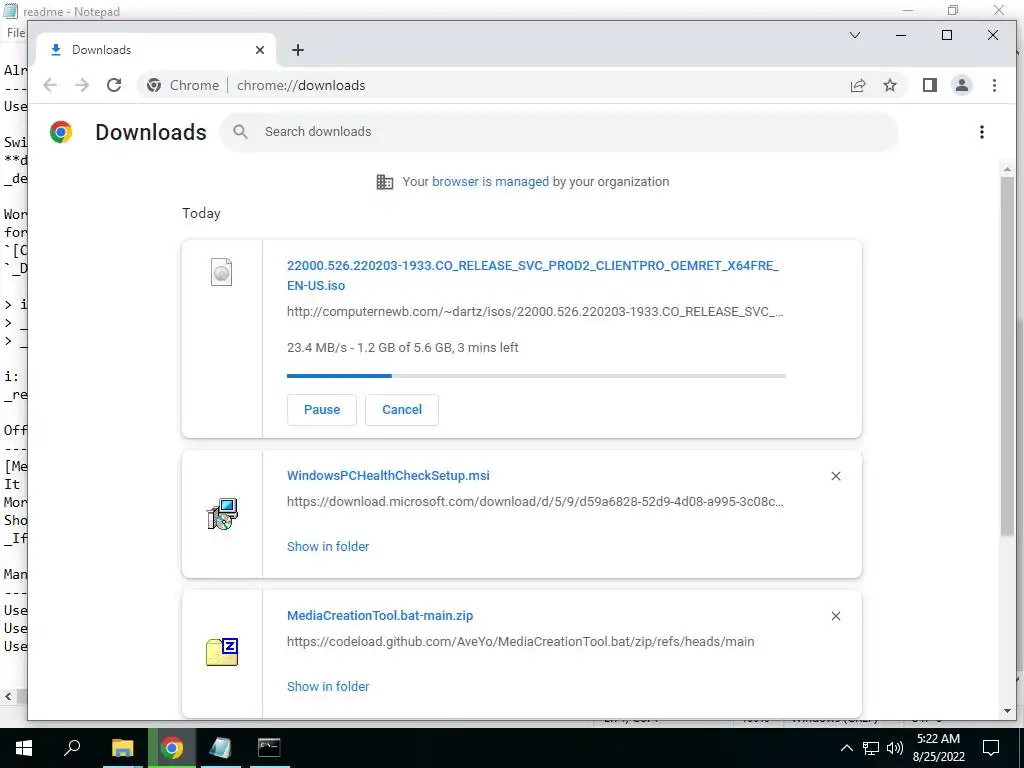Open MediaCreationTool.bat-main.zip link

tap(379, 615)
